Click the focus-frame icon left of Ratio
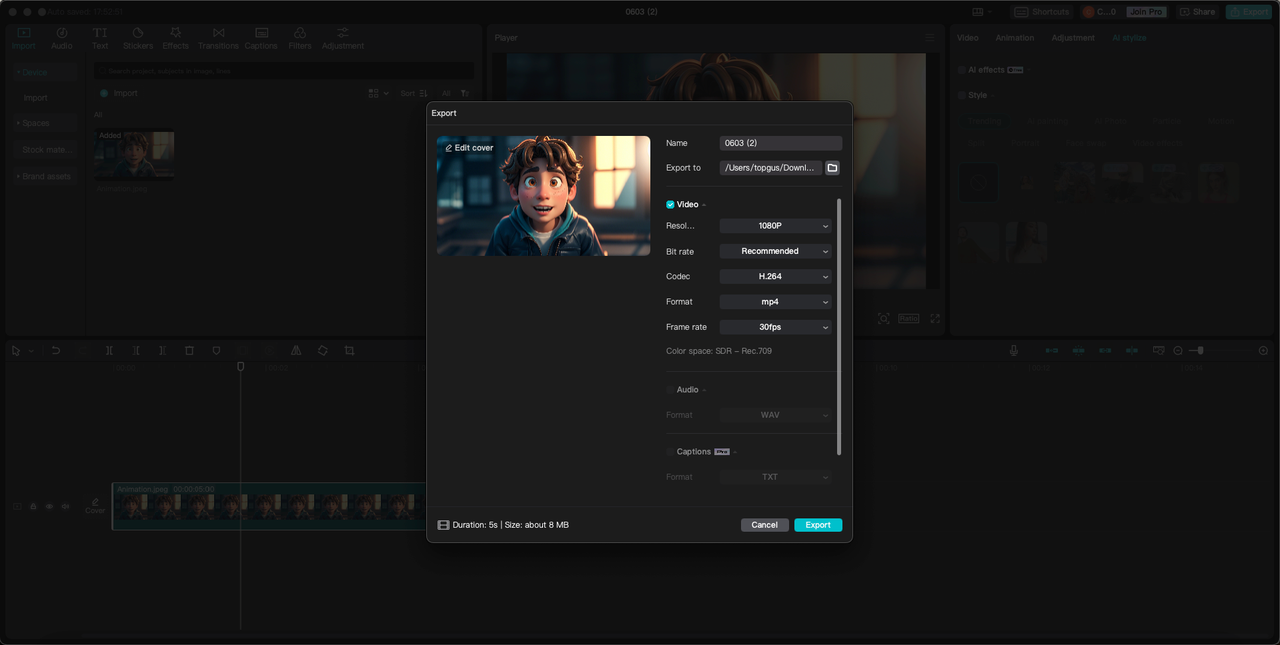This screenshot has width=1280, height=645. coord(884,318)
